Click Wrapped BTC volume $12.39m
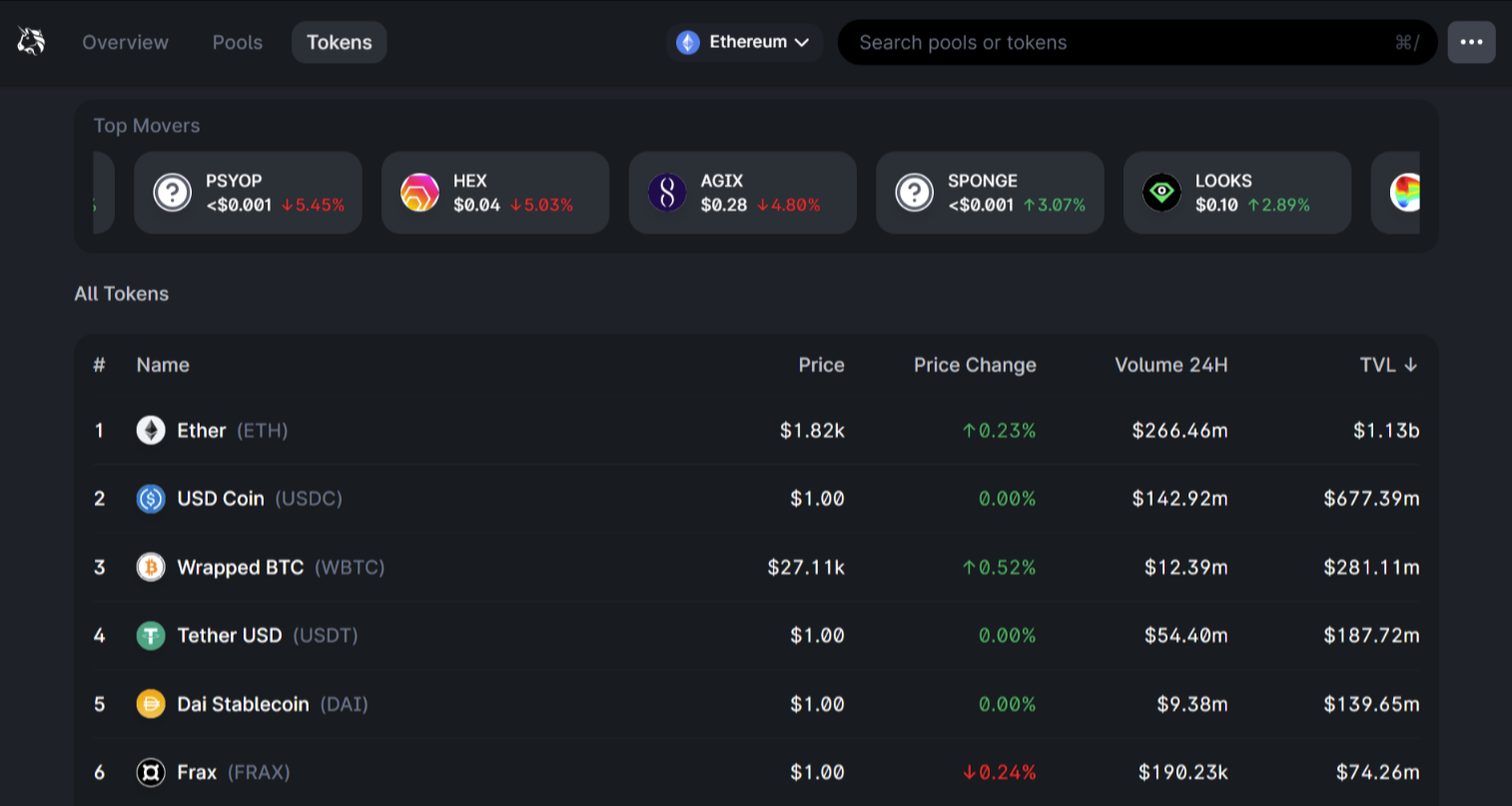The width and height of the screenshot is (1512, 806). [x=1185, y=567]
